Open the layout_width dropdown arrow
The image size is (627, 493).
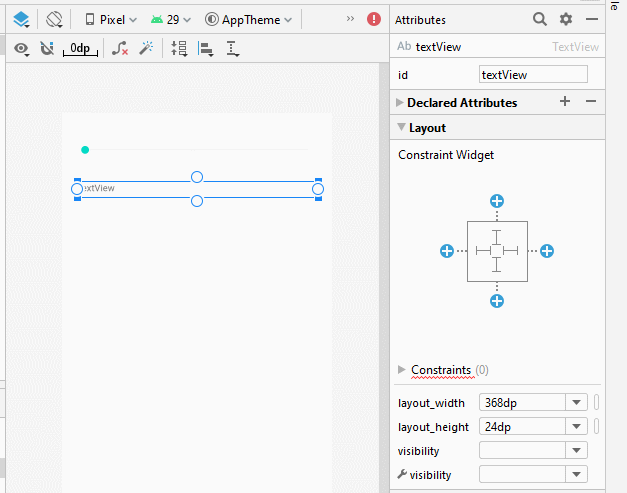coord(576,402)
